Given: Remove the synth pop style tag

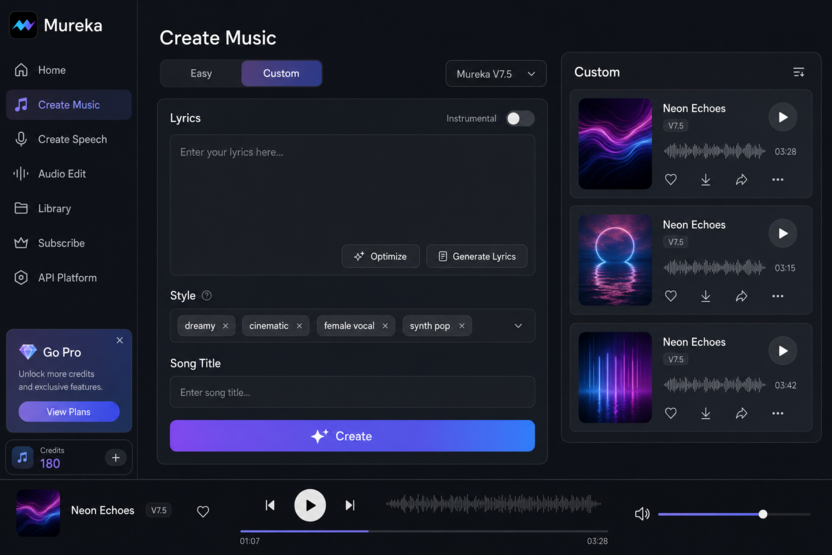Looking at the screenshot, I should click(462, 326).
